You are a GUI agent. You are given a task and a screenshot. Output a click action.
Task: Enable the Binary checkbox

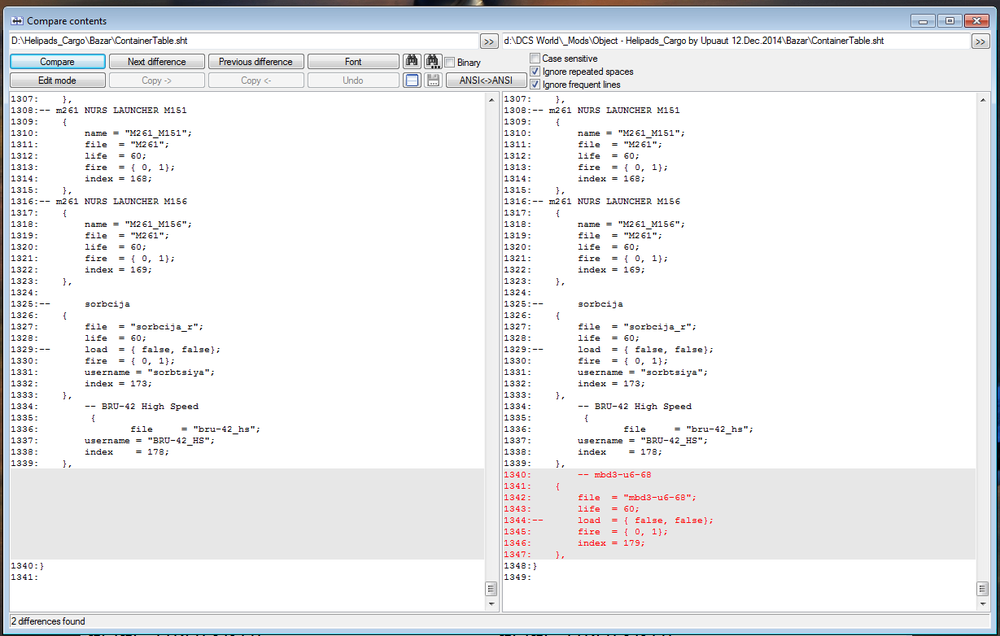(x=450, y=63)
